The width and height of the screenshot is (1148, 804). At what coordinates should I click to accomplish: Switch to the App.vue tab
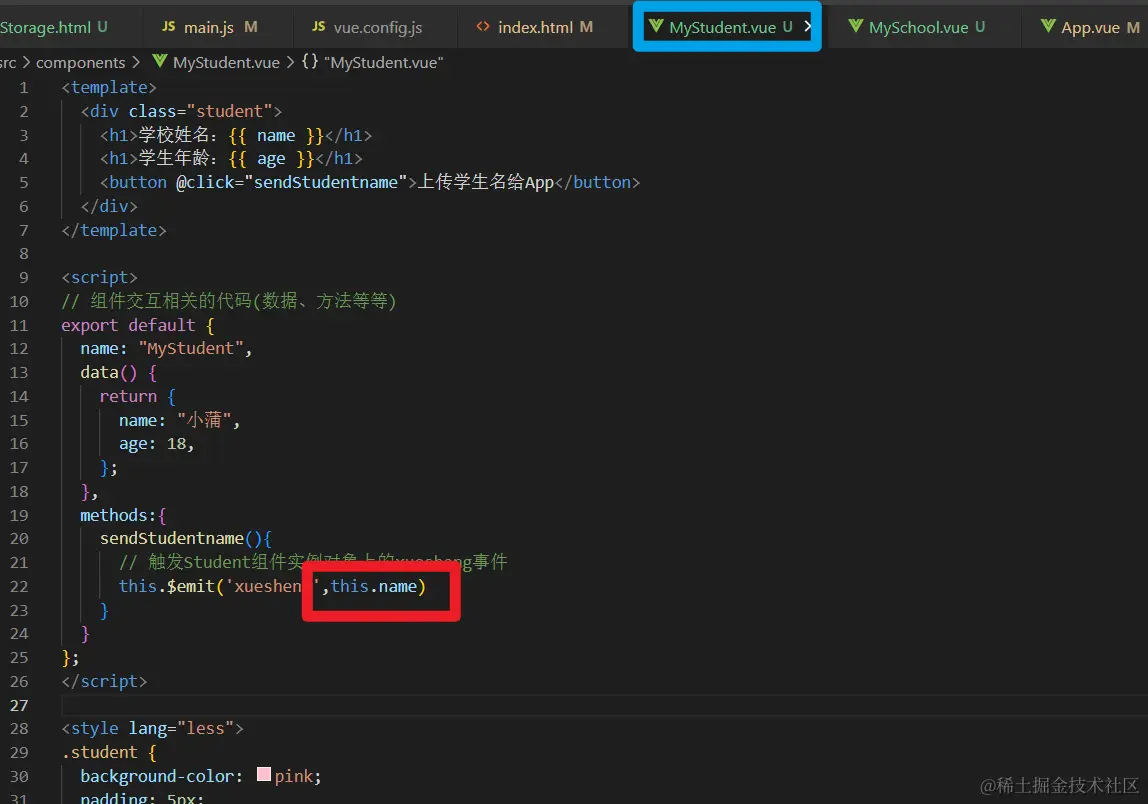click(1091, 27)
